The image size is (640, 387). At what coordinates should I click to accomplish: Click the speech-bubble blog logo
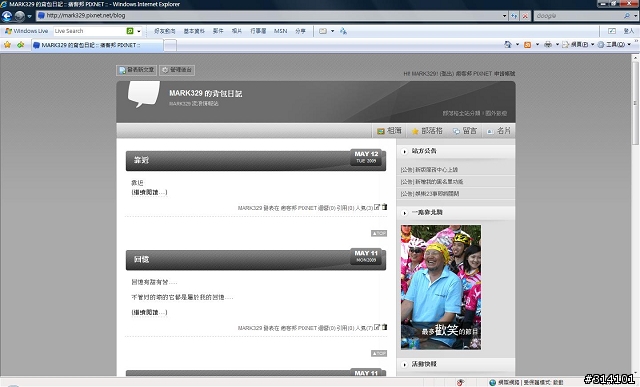144,94
